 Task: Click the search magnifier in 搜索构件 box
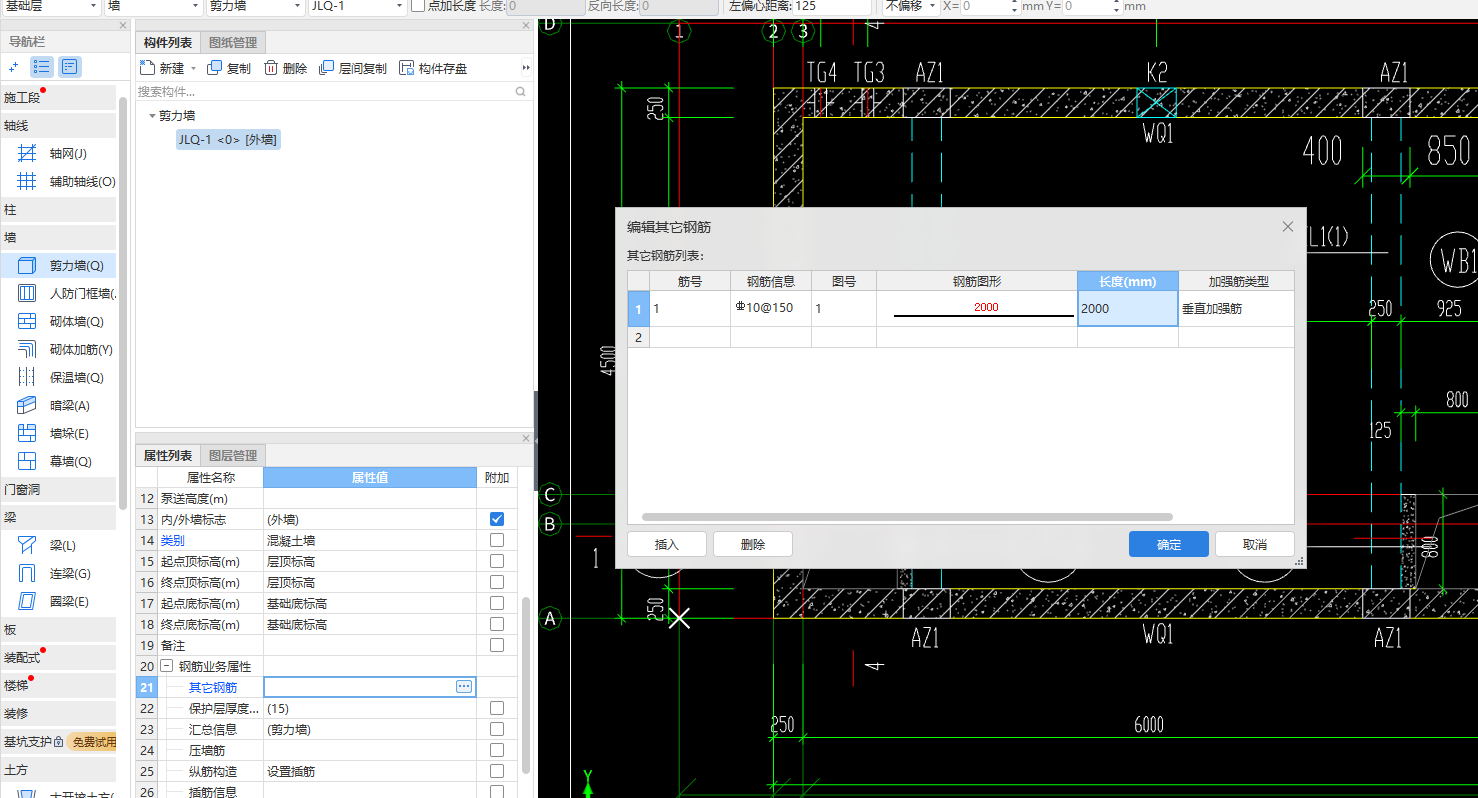[520, 91]
